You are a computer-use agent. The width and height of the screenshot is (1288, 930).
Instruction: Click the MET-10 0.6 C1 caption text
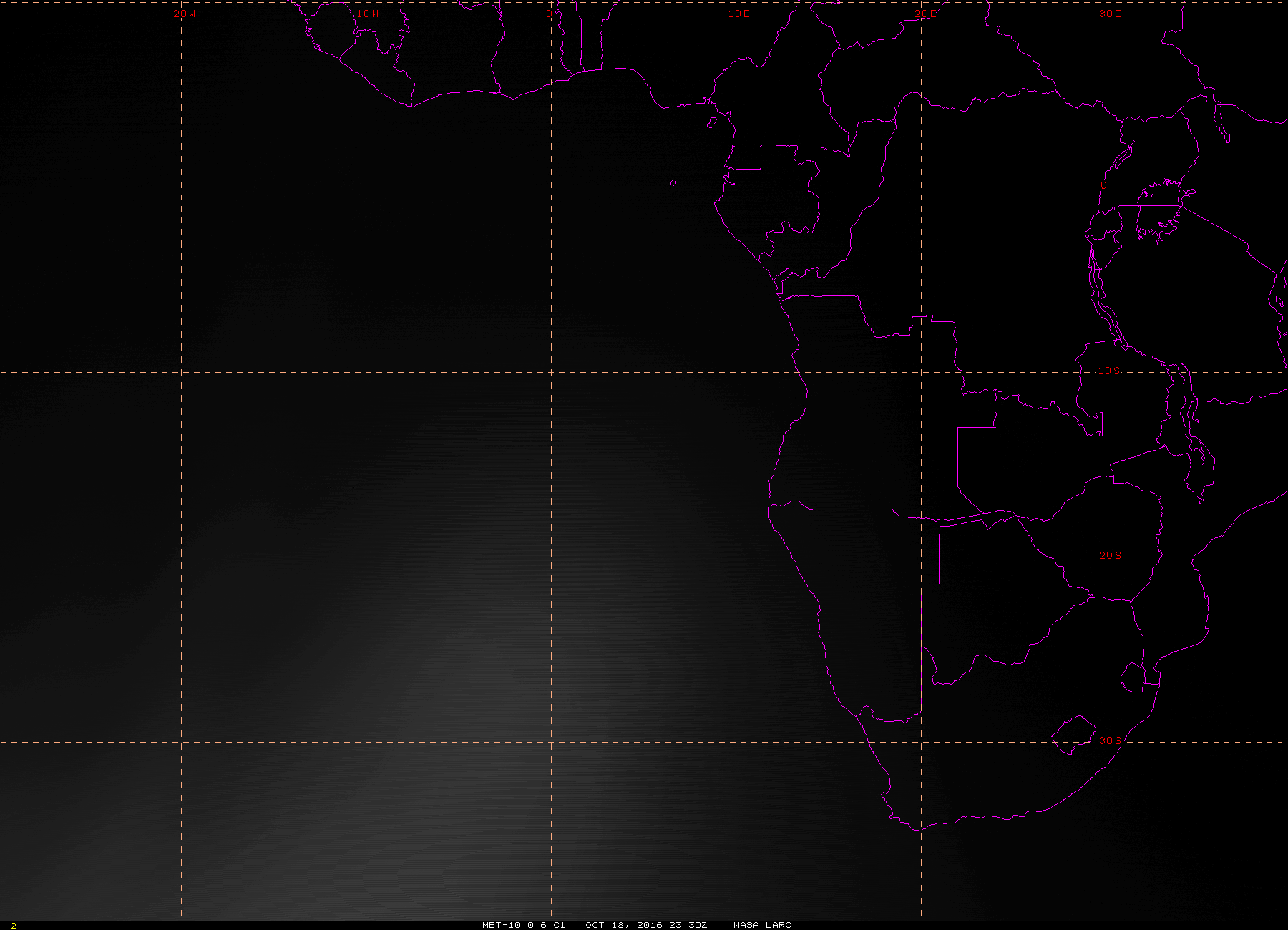pyautogui.click(x=524, y=925)
